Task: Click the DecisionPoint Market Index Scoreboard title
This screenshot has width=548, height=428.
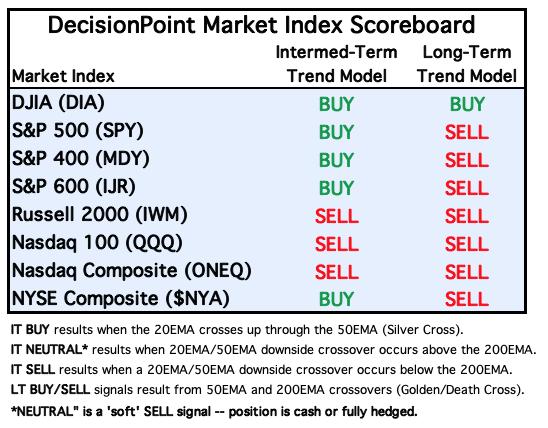Action: click(x=261, y=26)
